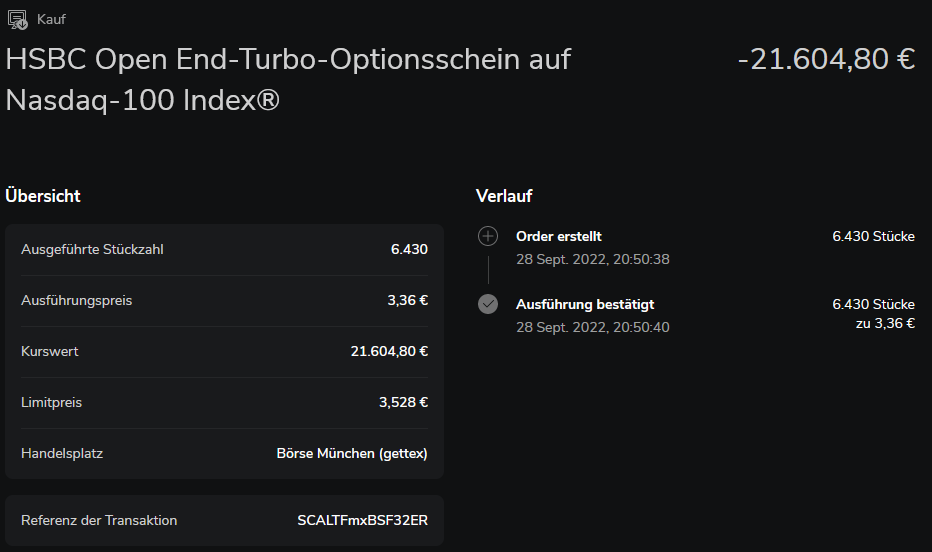The height and width of the screenshot is (552, 932).
Task: Click the Handelsplatz row label
Action: [62, 453]
